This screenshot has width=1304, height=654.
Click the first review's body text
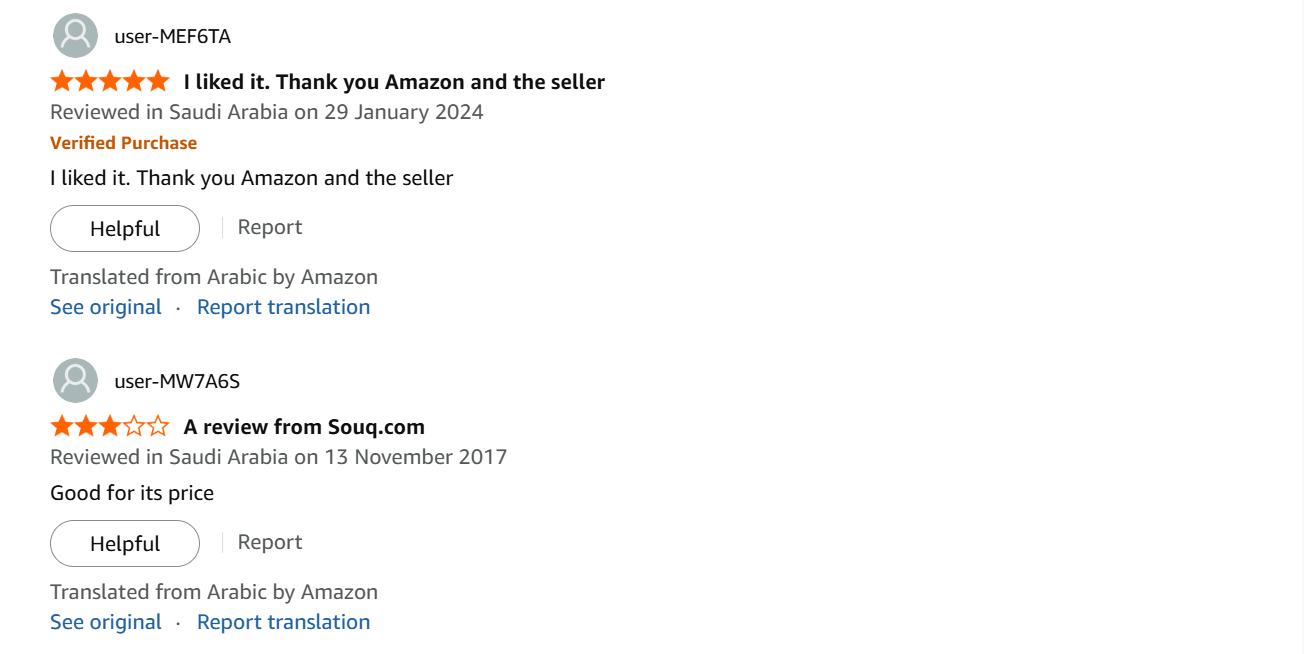pyautogui.click(x=252, y=178)
